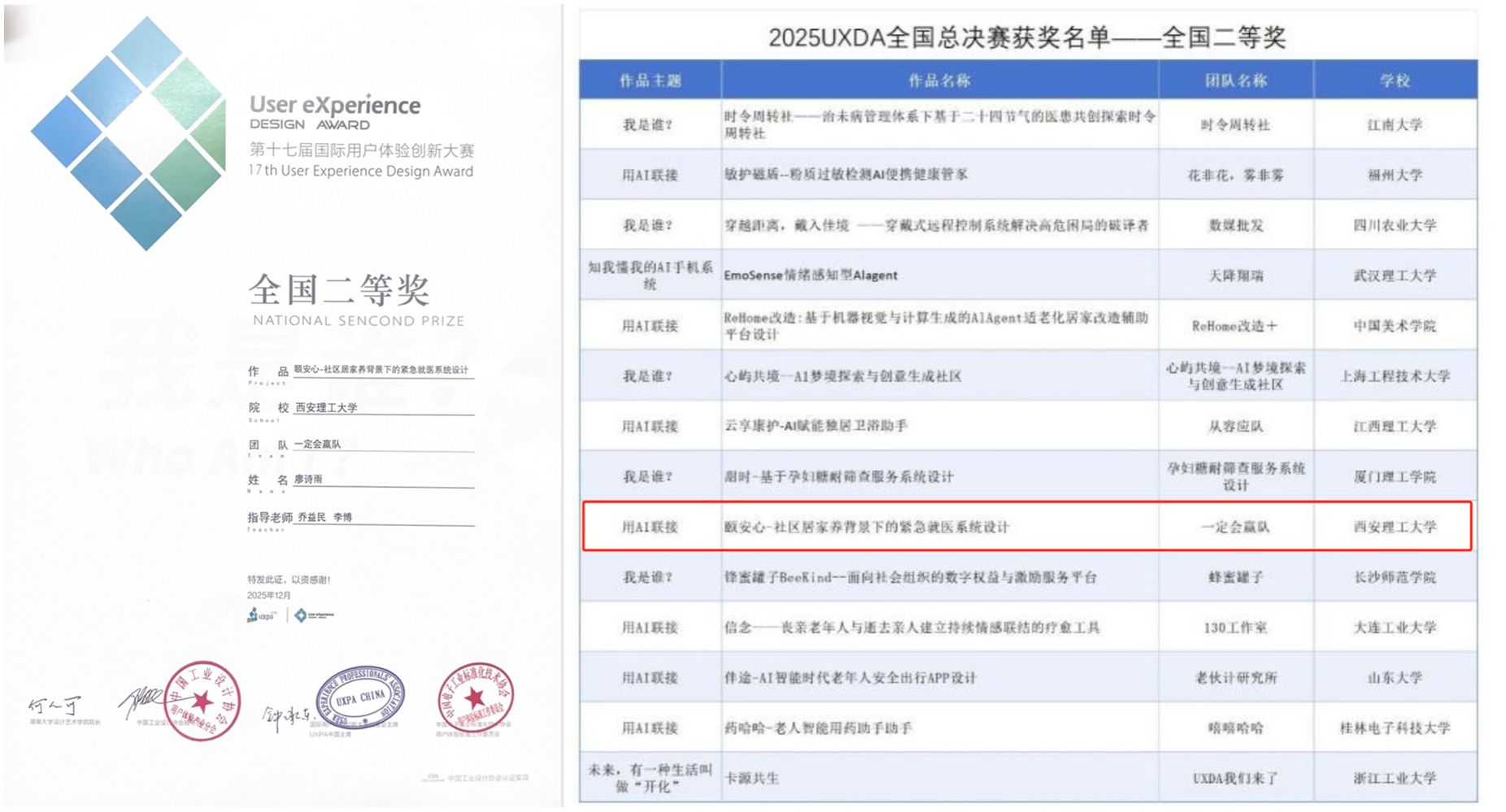1506x812 pixels.
Task: Select the red highlighted 一定会赢队 team cell
Action: pyautogui.click(x=1235, y=527)
